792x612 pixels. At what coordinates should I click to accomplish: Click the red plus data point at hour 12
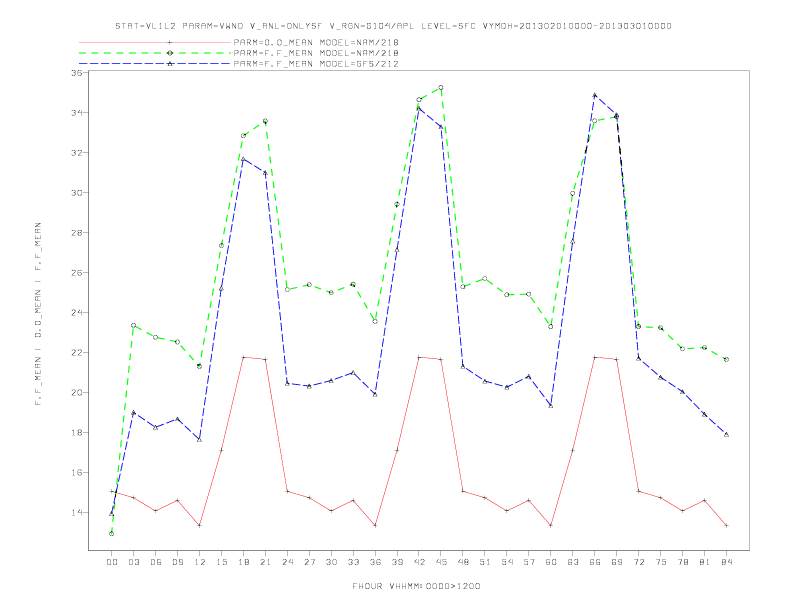coord(200,526)
